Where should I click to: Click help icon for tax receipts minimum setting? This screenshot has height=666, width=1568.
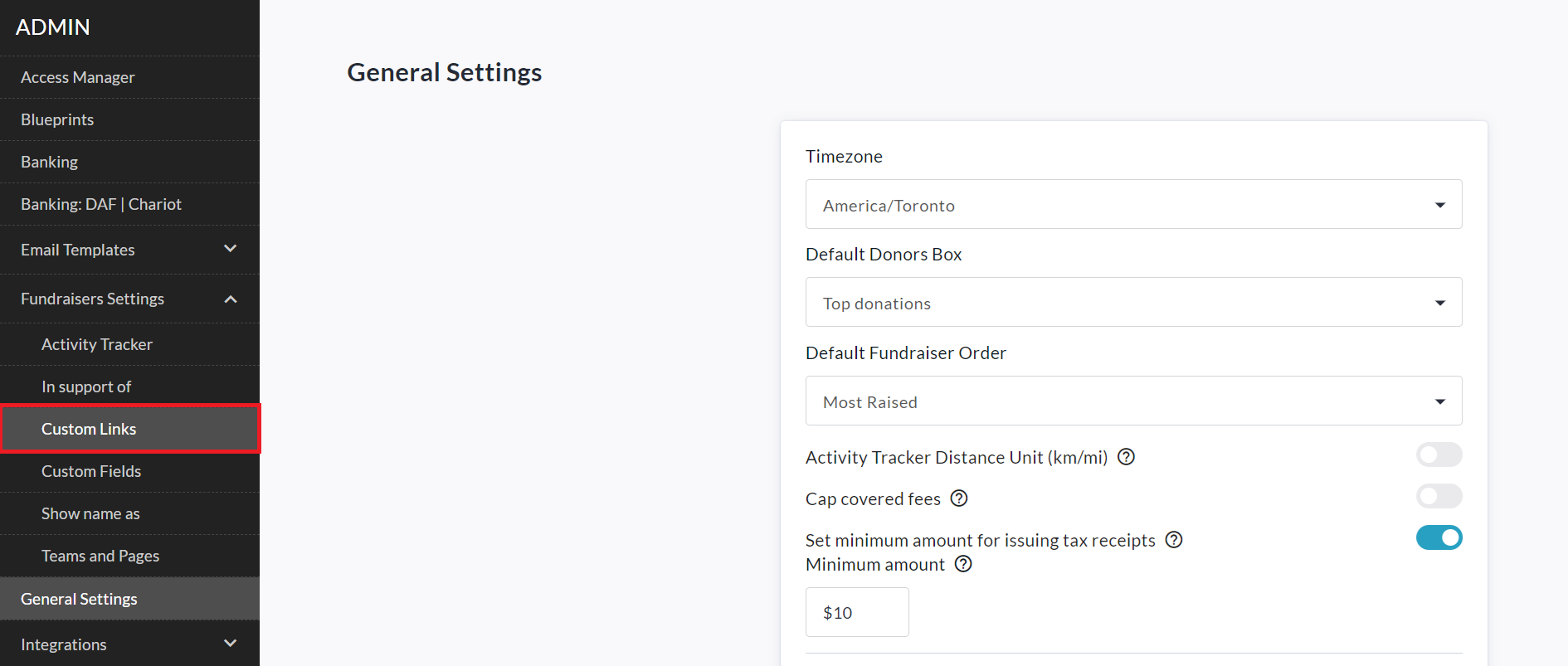(x=1174, y=540)
